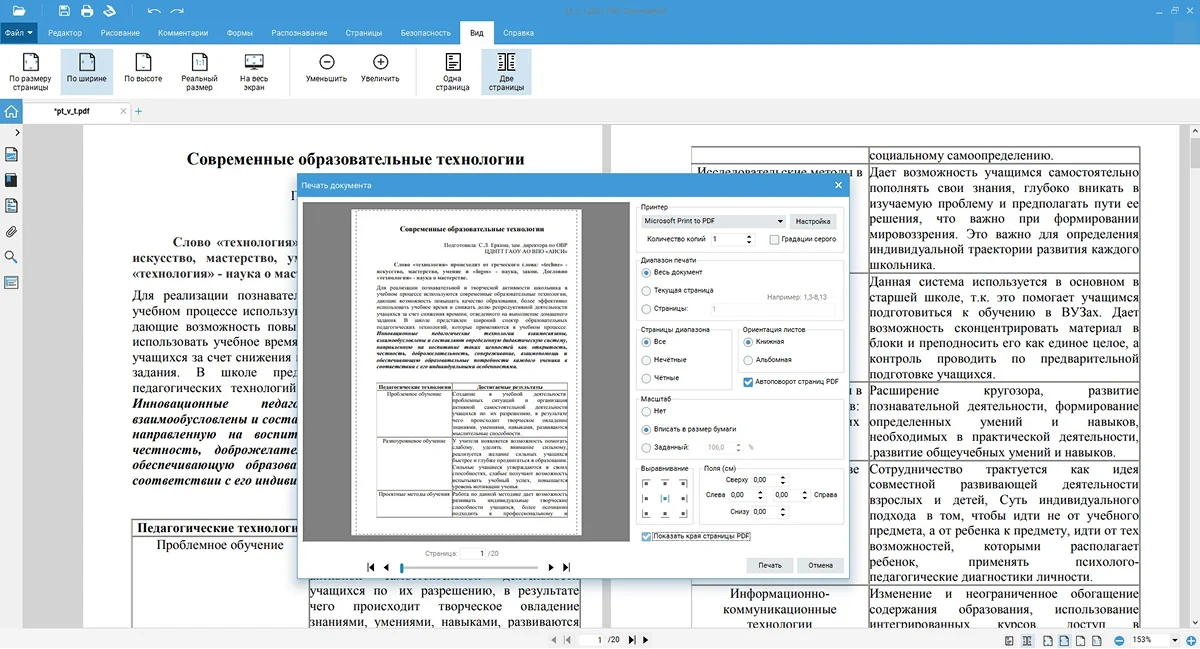The width and height of the screenshot is (1200, 649).
Task: Open the search panel in left sidebar
Action: [x=11, y=257]
